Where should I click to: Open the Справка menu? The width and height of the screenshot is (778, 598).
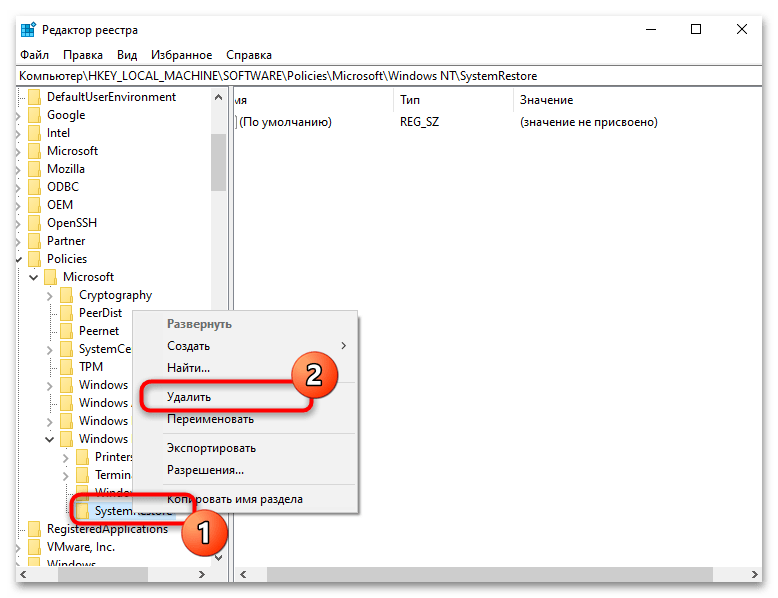(x=249, y=55)
